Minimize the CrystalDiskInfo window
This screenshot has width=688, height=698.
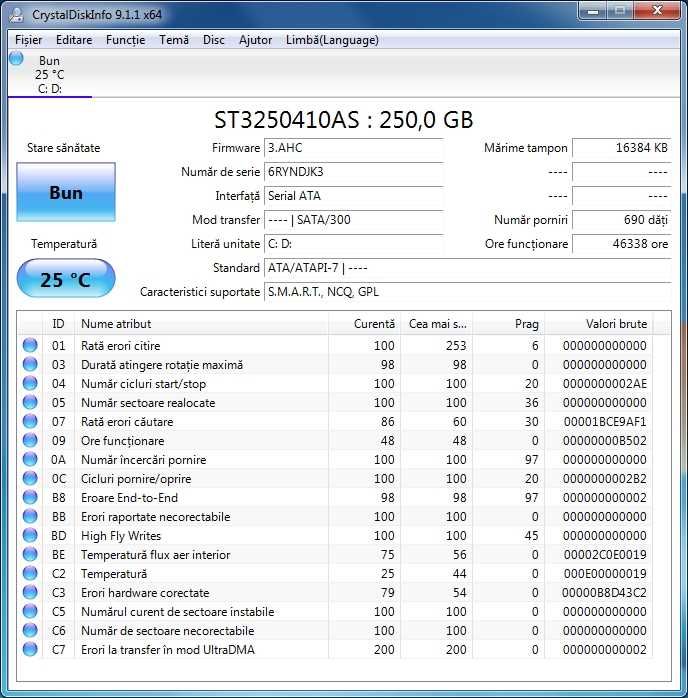(x=593, y=11)
